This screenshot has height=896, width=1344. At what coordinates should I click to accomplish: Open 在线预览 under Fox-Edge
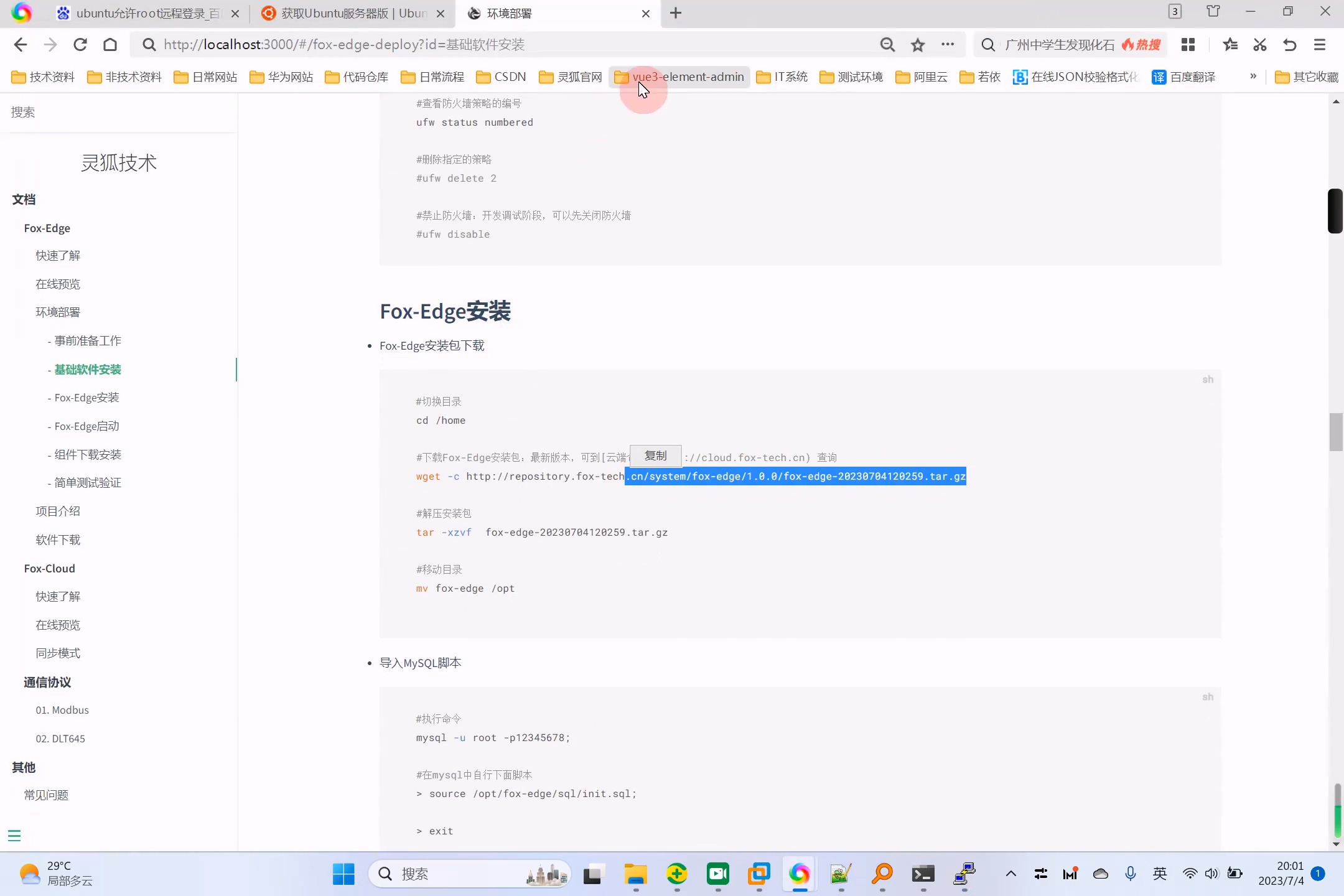pyautogui.click(x=58, y=284)
